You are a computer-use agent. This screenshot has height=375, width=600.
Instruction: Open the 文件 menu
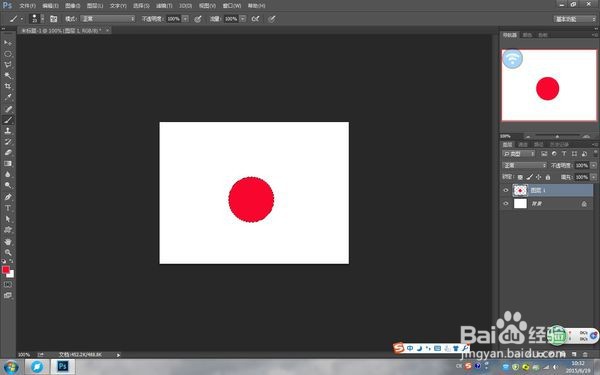click(28, 6)
